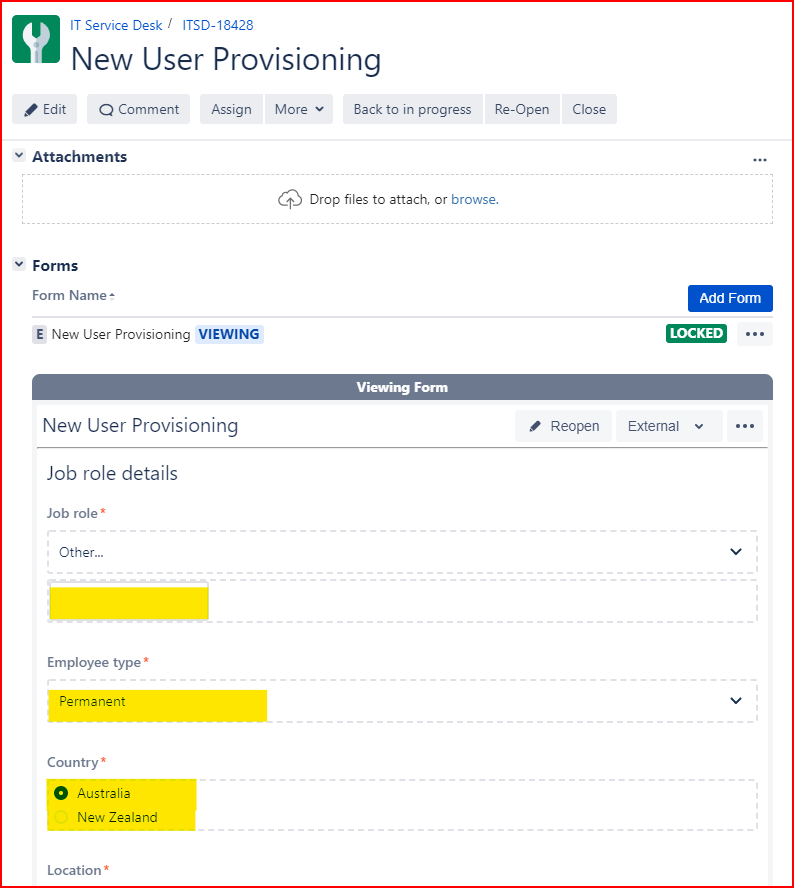Image resolution: width=794 pixels, height=888 pixels.
Task: Collapse the Attachments section
Action: 19,155
